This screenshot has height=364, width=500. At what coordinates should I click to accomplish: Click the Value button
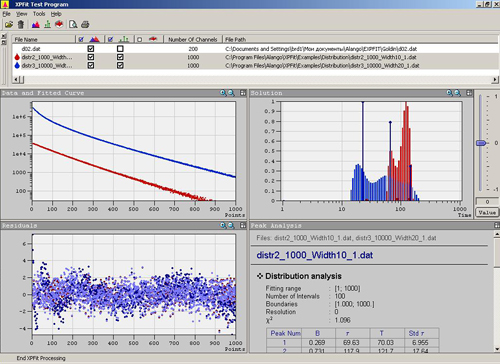(x=487, y=212)
